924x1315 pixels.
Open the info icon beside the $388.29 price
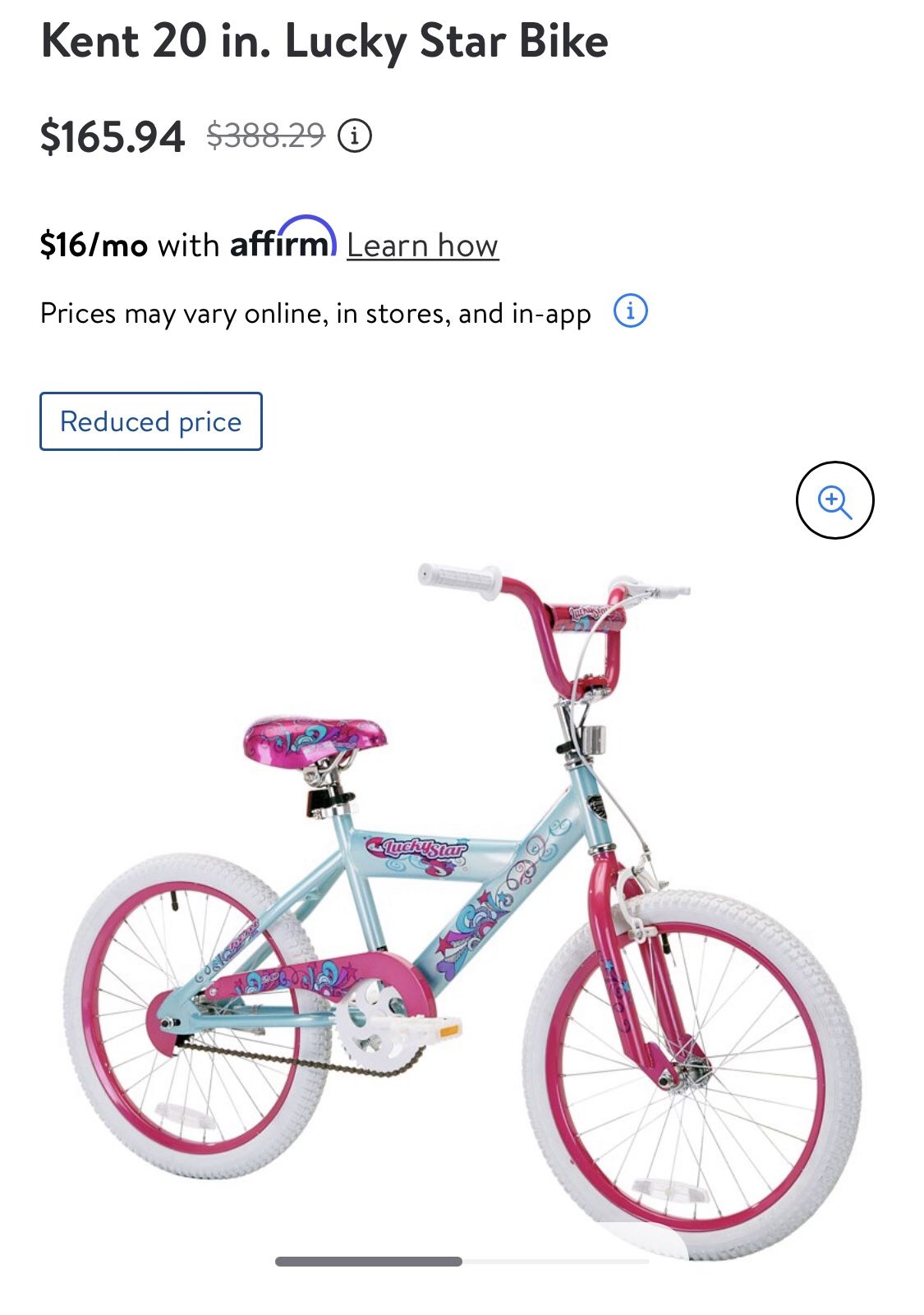pos(355,136)
